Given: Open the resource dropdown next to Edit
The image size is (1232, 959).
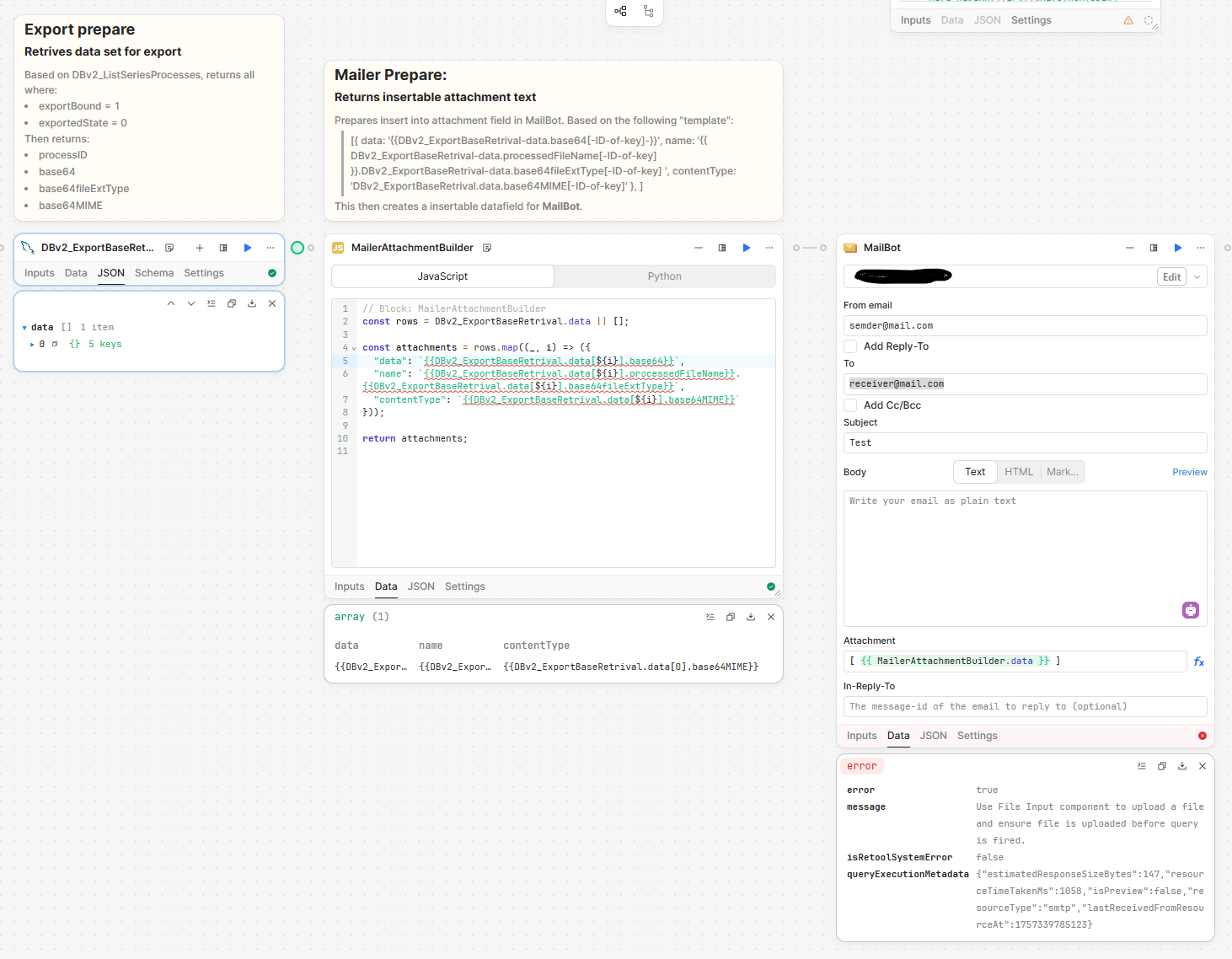Looking at the screenshot, I should click(1197, 277).
